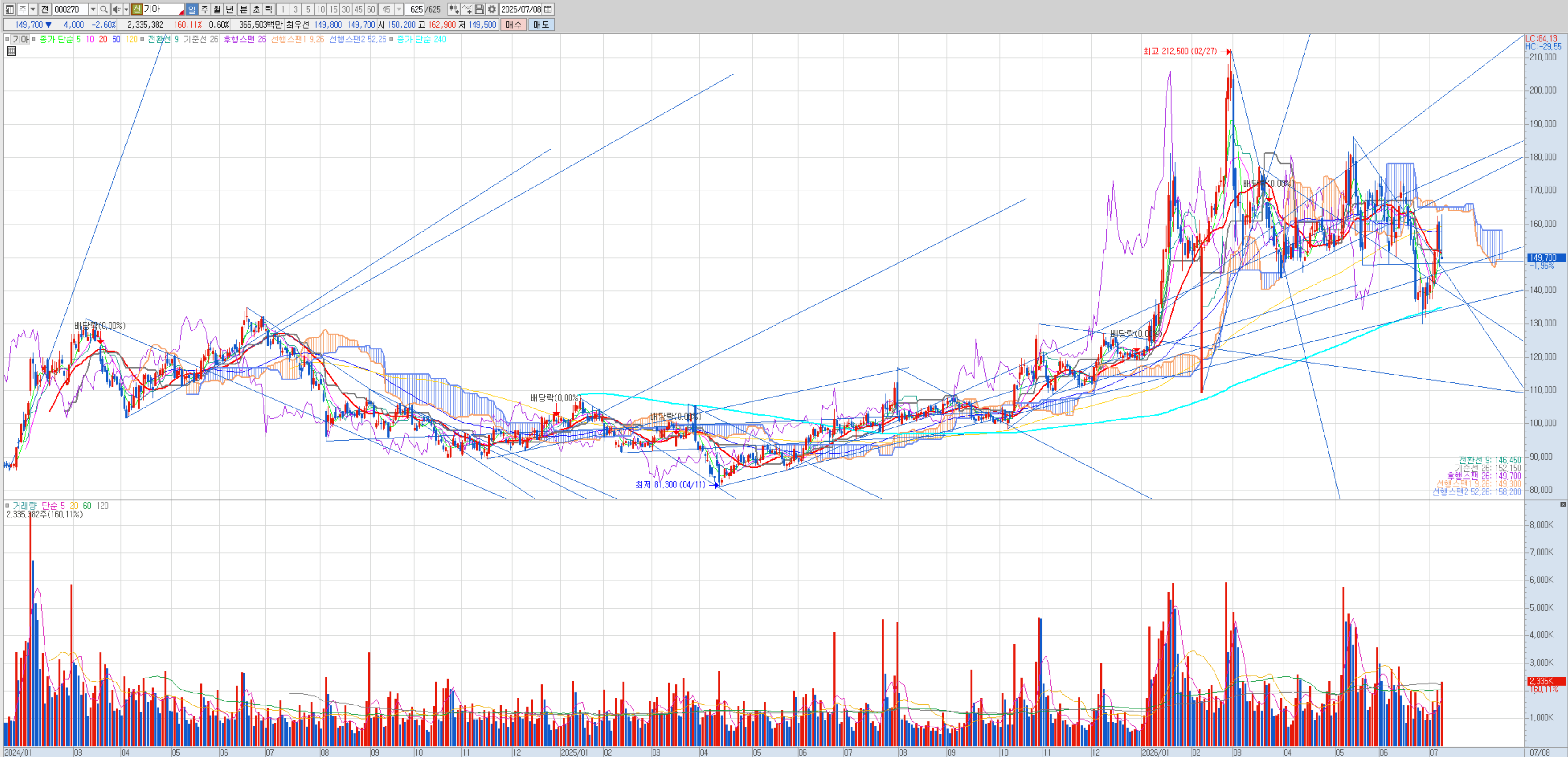Click the 선행스팬1 9,26 legend label
This screenshot has width=1568, height=757.
pyautogui.click(x=298, y=39)
